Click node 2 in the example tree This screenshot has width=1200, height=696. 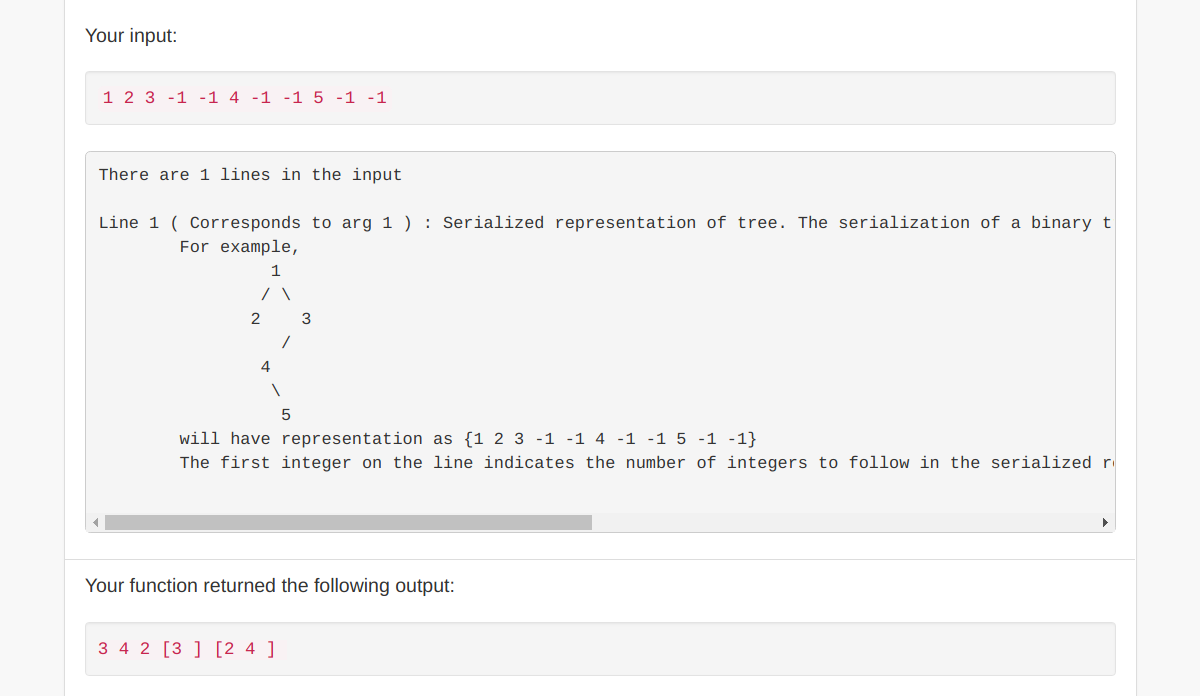pos(255,319)
